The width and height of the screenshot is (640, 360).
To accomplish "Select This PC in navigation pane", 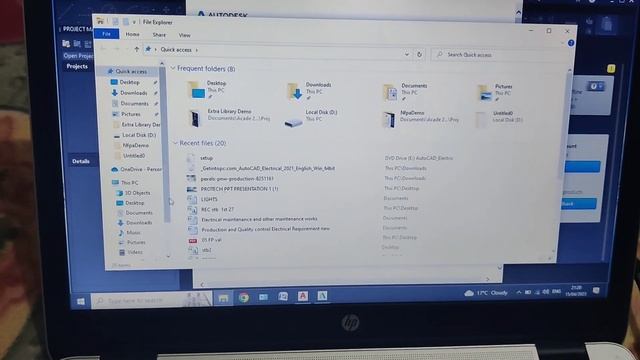I will coord(126,182).
